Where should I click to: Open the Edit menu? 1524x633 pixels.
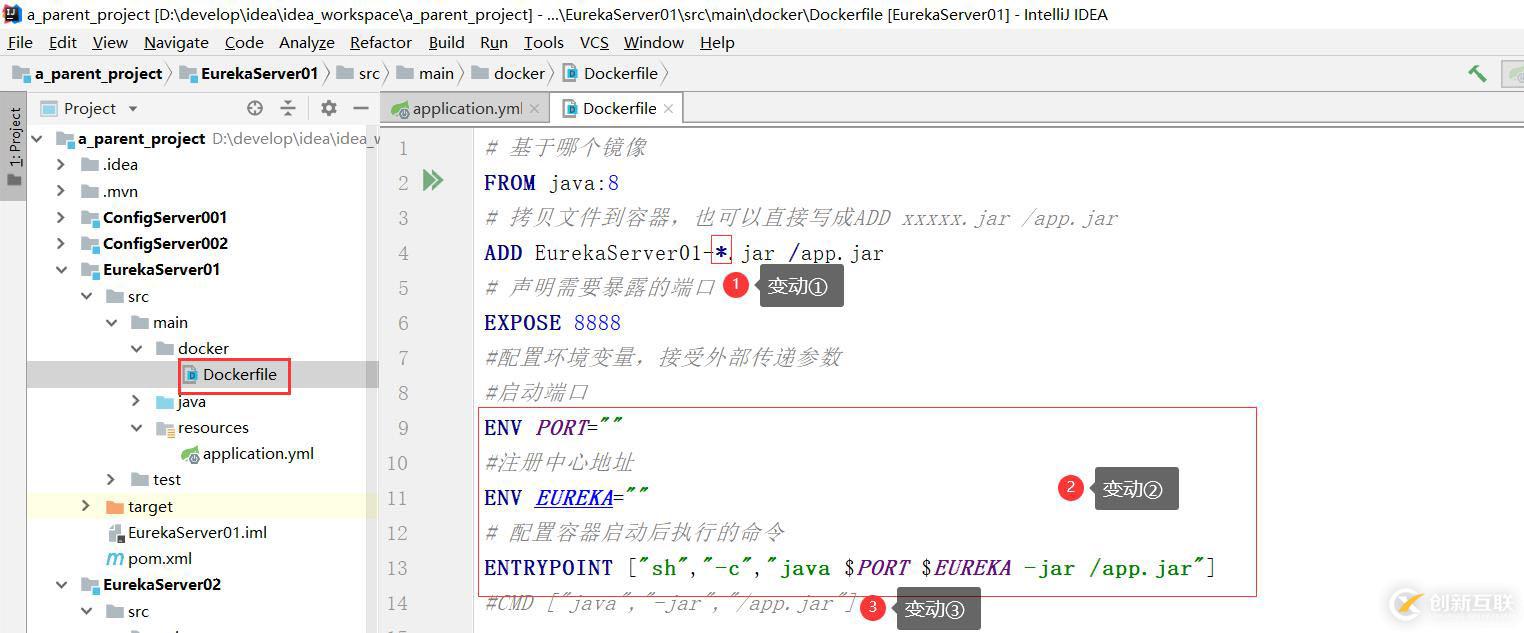click(62, 42)
